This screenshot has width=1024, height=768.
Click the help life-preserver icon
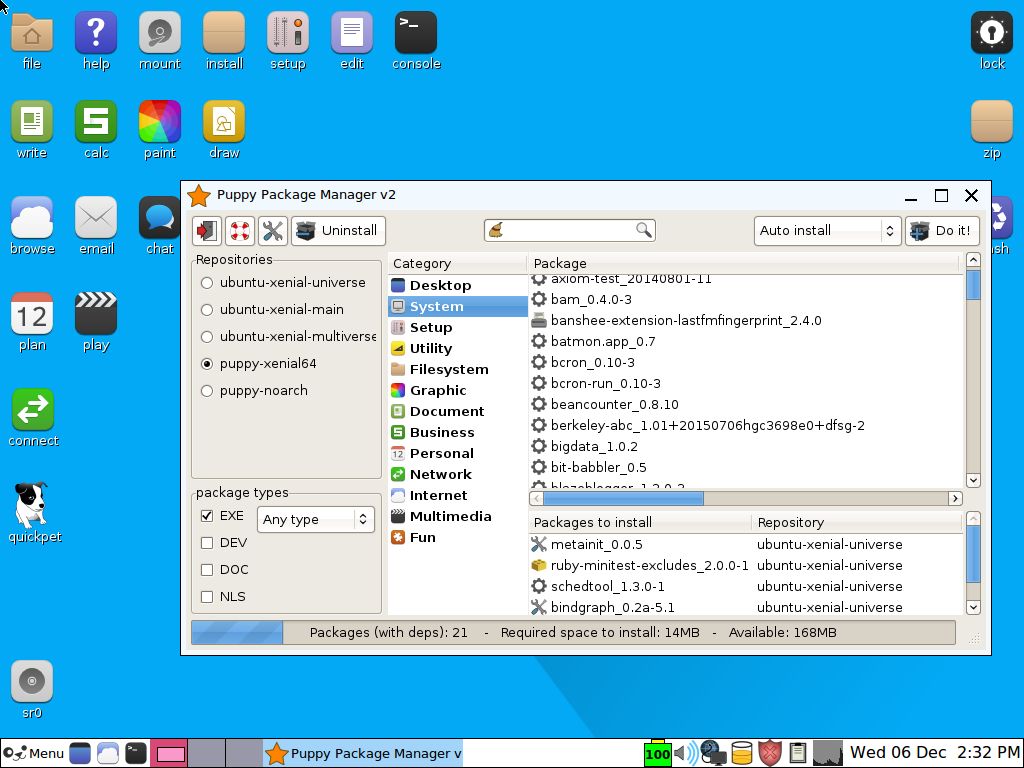(x=238, y=231)
